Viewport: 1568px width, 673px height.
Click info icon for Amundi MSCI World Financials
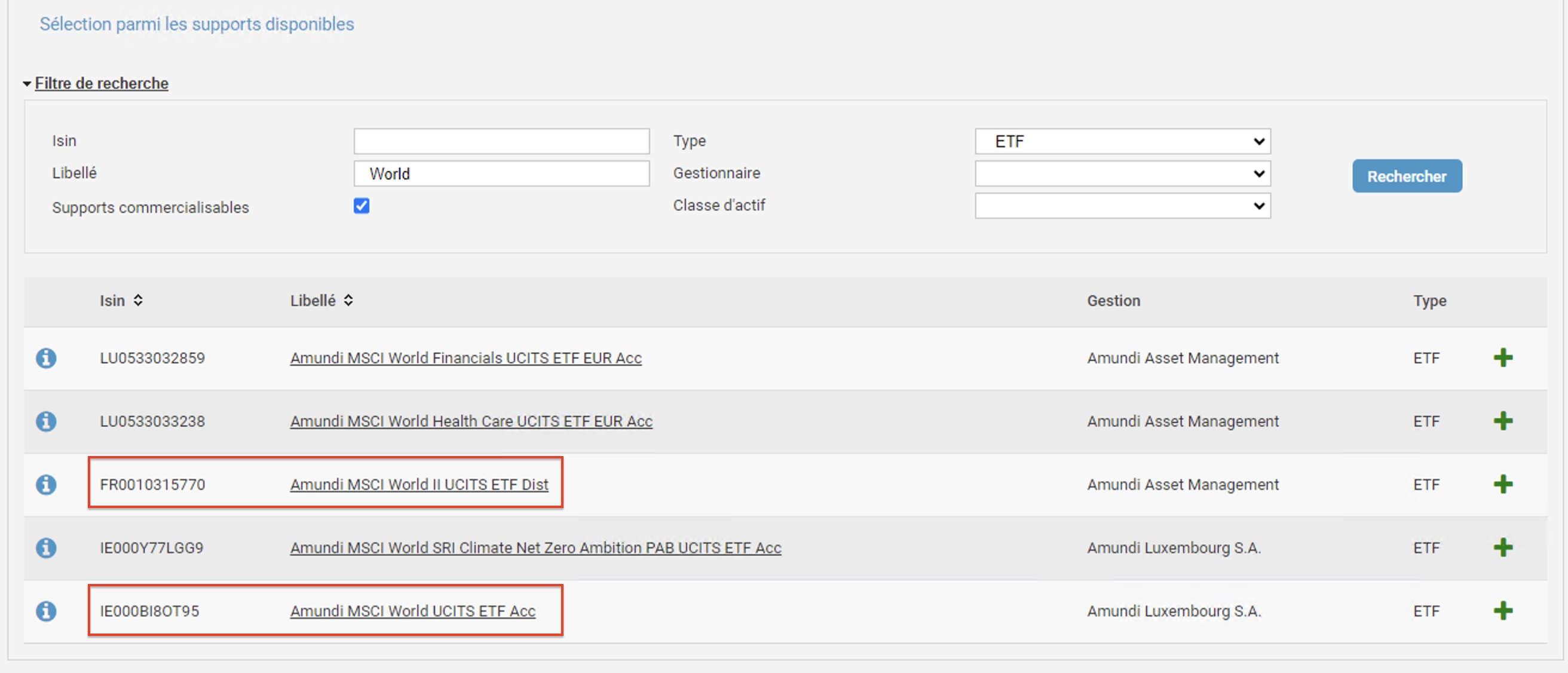[45, 358]
